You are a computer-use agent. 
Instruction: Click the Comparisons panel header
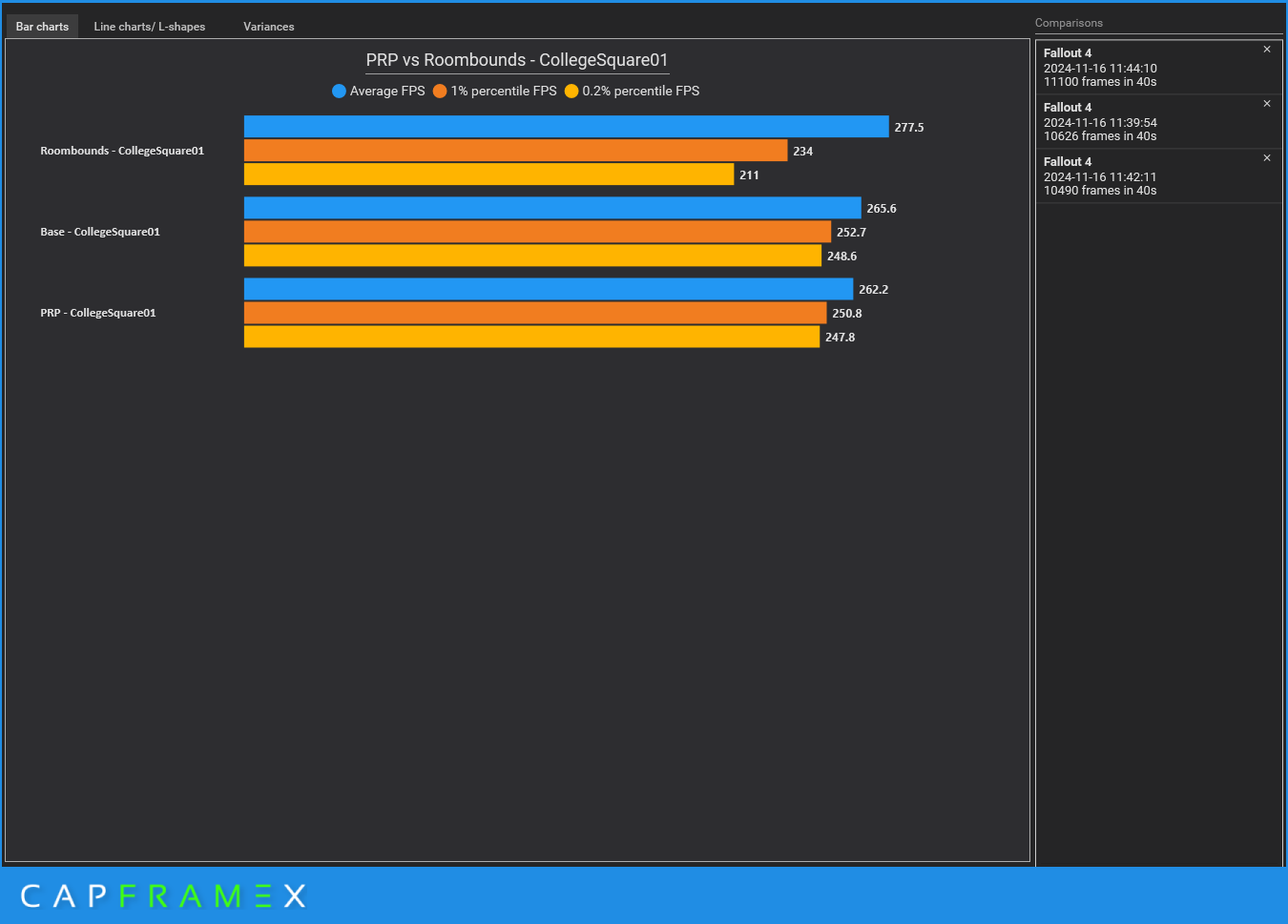pos(1069,23)
